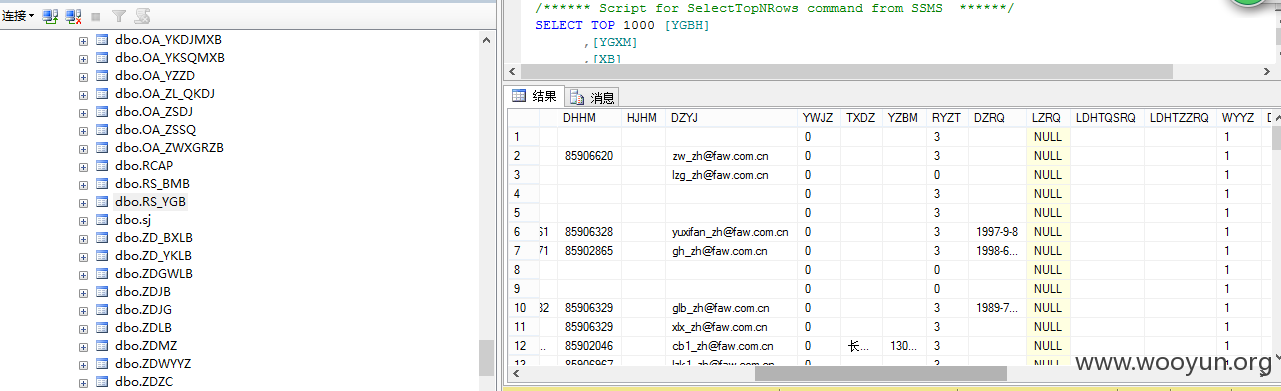The height and width of the screenshot is (391, 1281).
Task: Switch to the 结果 results tab
Action: pyautogui.click(x=535, y=96)
